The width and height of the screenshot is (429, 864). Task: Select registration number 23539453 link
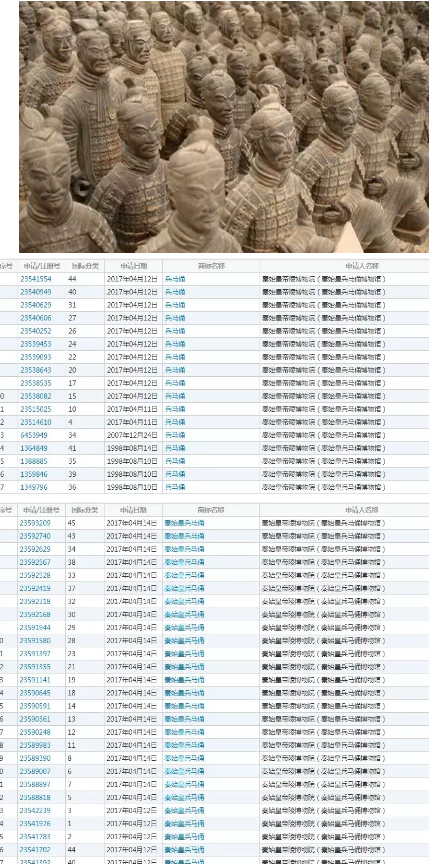click(35, 344)
